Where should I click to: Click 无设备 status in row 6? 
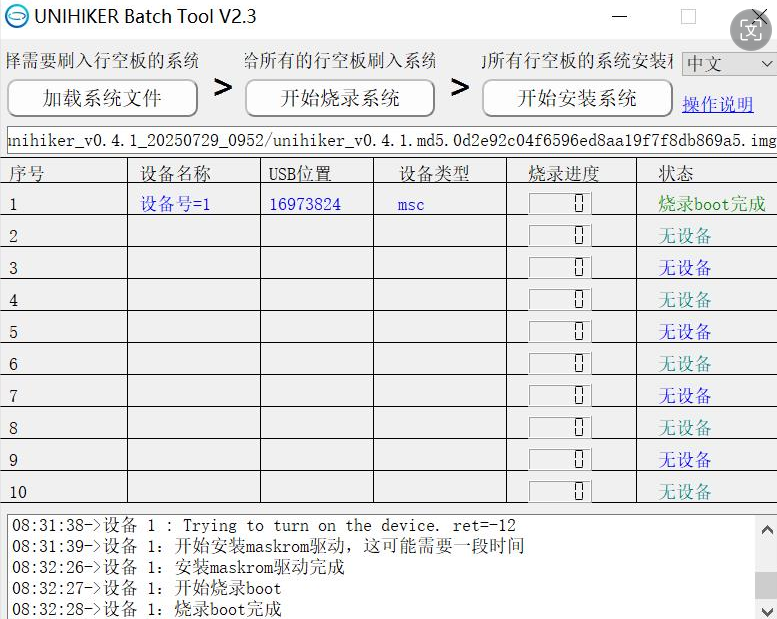tap(684, 364)
